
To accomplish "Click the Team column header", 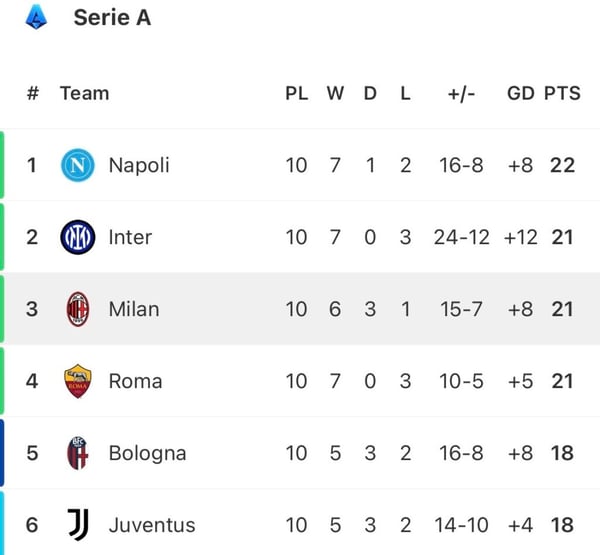I will point(85,93).
